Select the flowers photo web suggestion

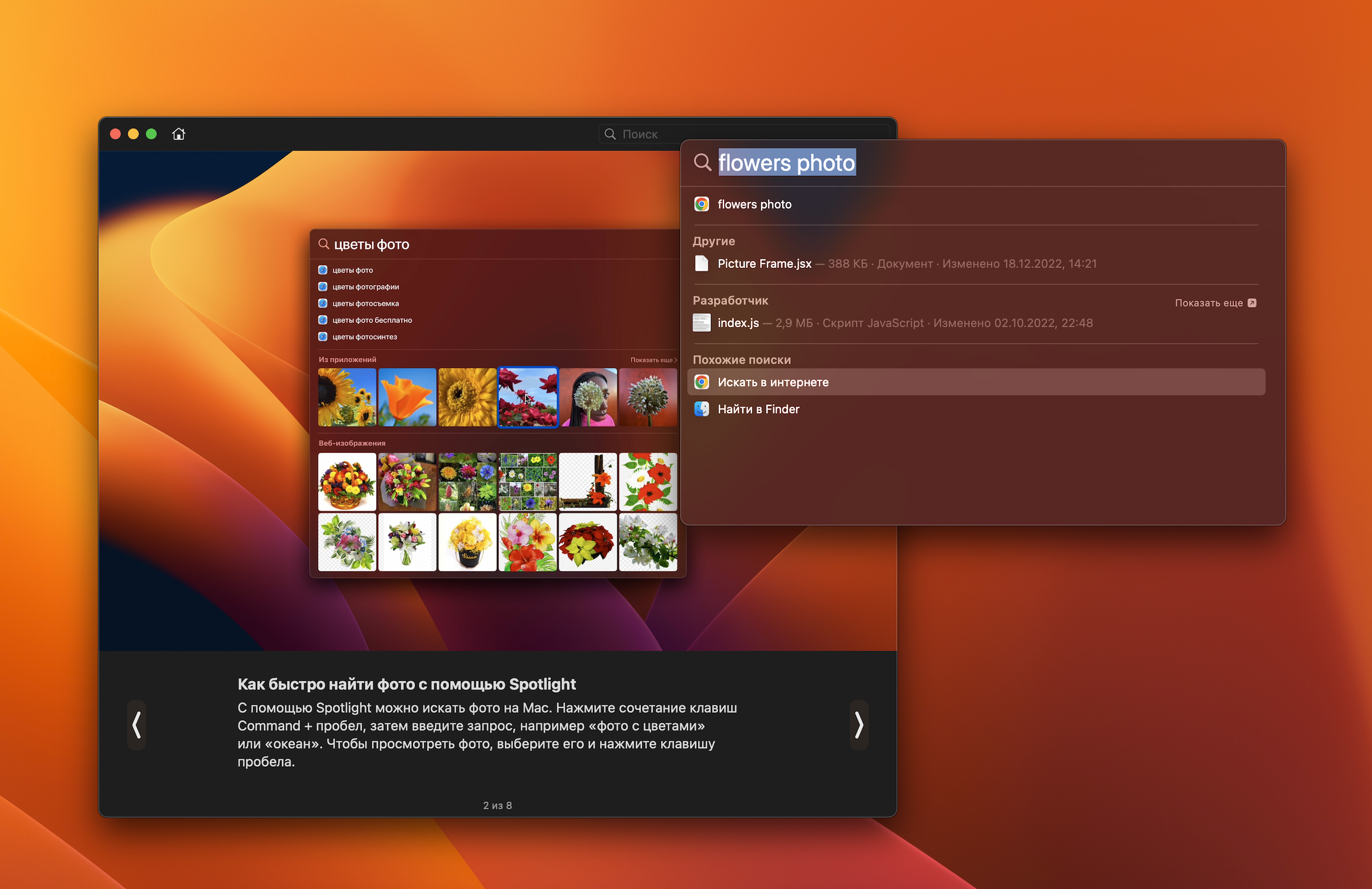(754, 204)
